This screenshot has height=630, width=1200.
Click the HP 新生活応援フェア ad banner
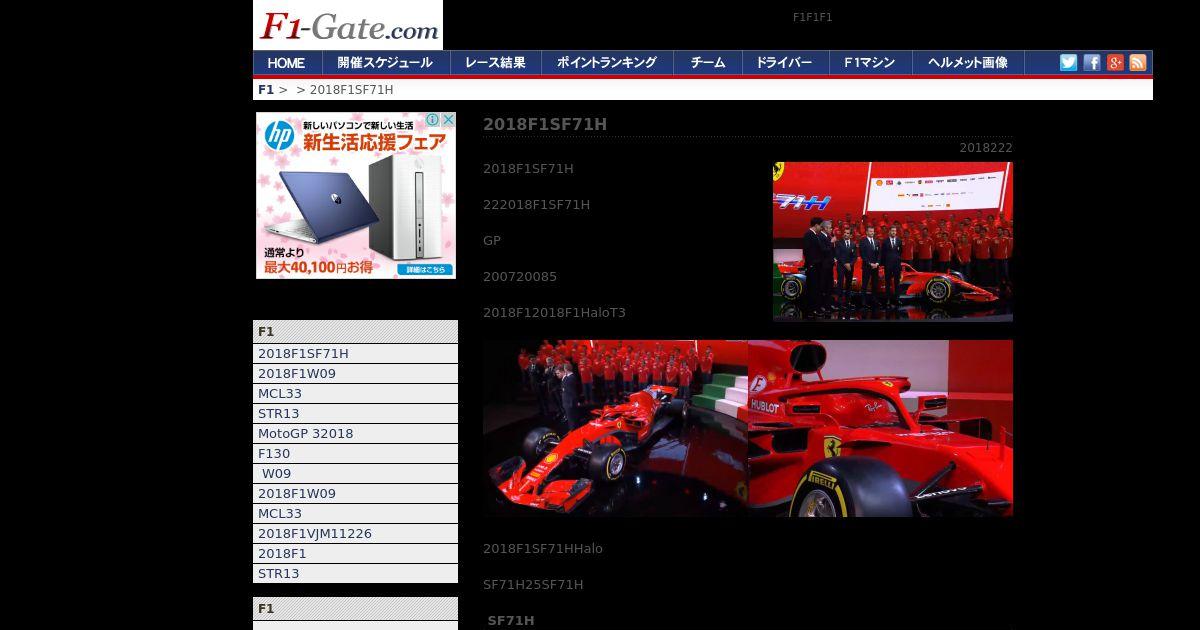[x=356, y=195]
